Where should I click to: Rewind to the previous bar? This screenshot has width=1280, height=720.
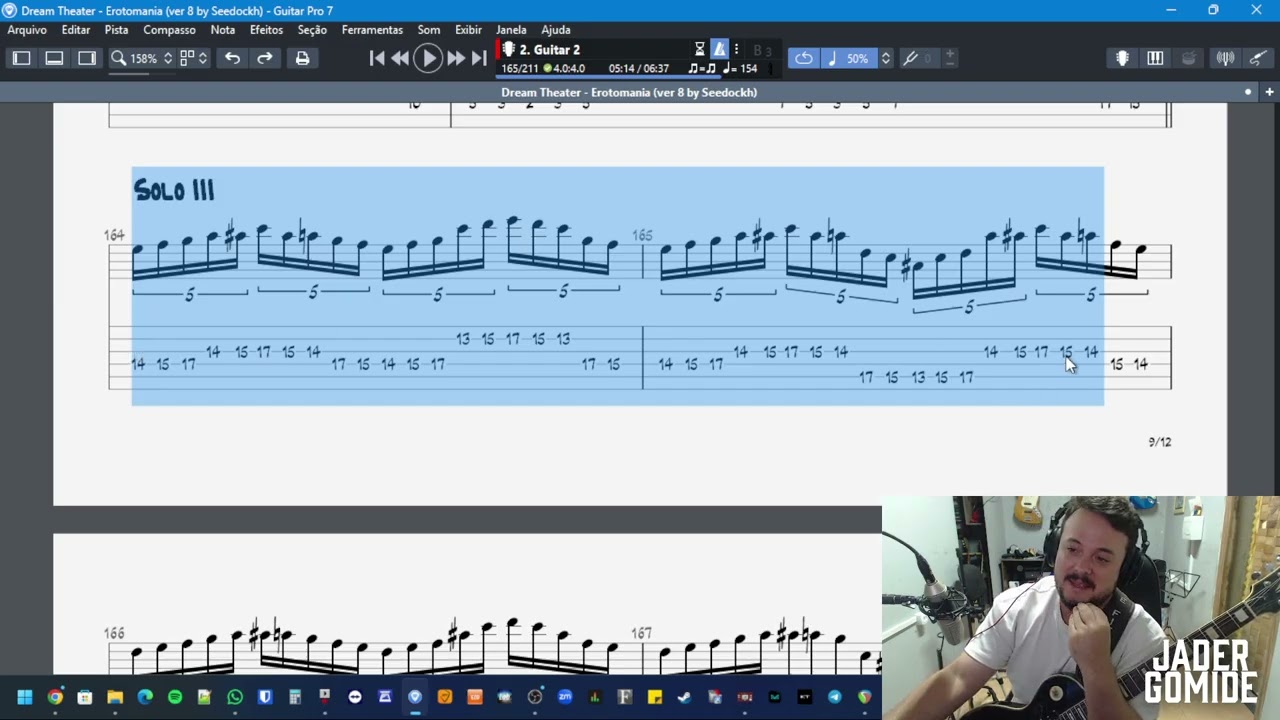(x=400, y=58)
